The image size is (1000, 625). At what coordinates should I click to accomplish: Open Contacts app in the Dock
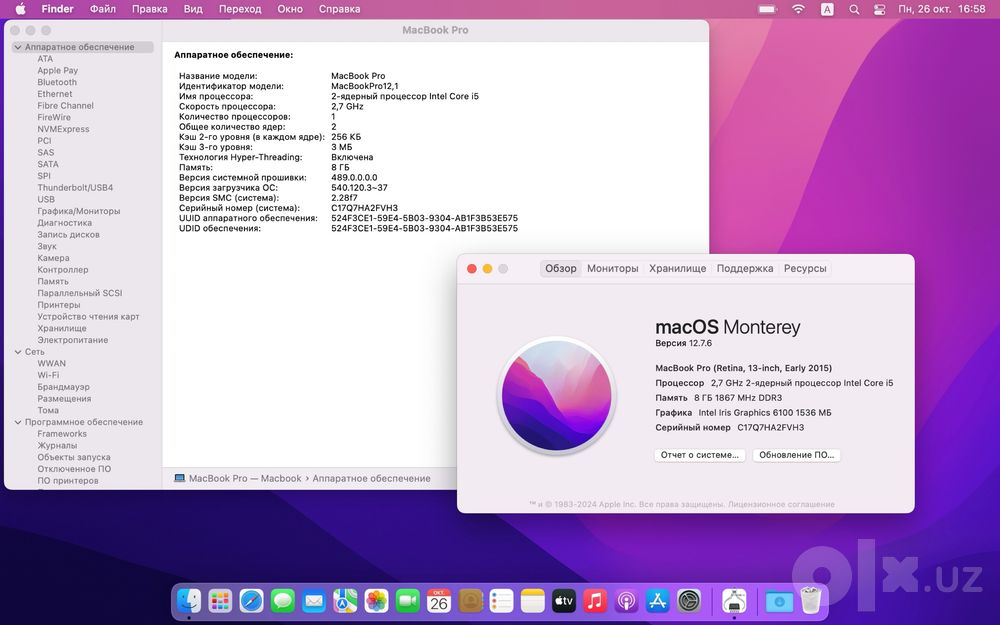(470, 600)
